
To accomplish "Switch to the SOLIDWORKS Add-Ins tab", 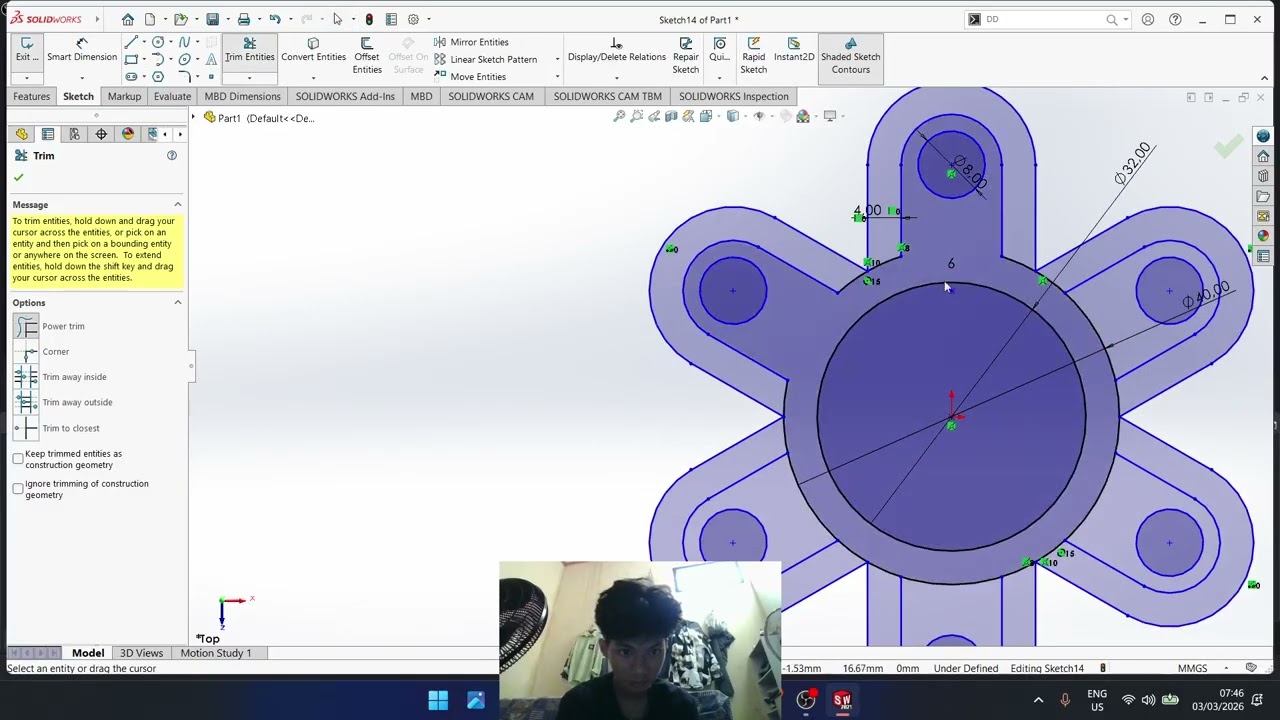I will click(x=345, y=96).
